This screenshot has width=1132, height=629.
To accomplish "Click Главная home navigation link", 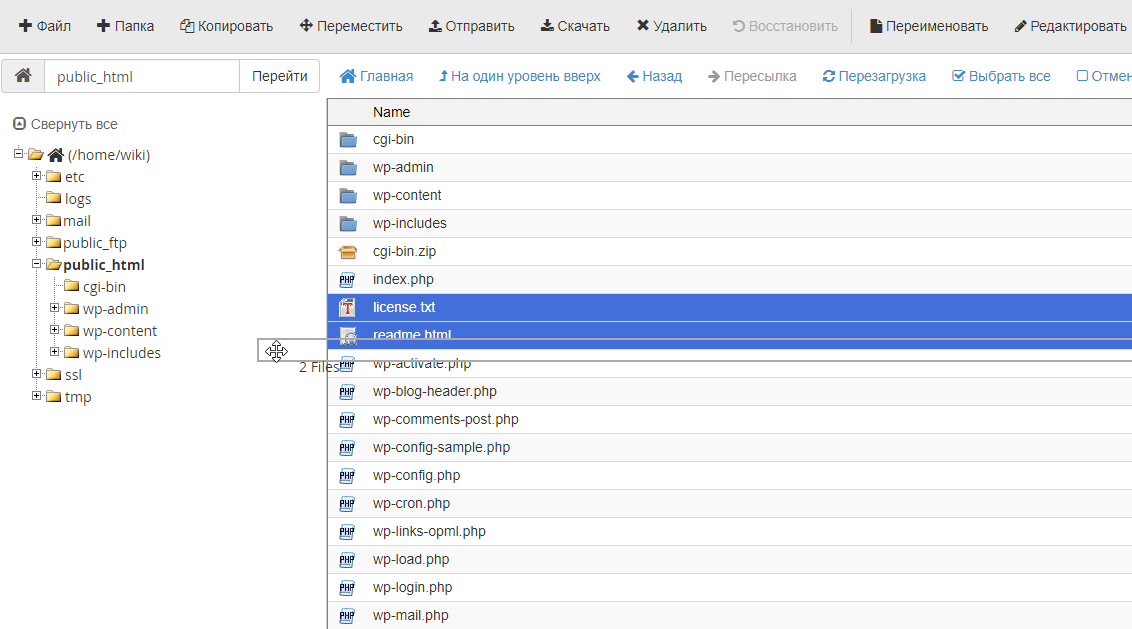I will tap(376, 76).
